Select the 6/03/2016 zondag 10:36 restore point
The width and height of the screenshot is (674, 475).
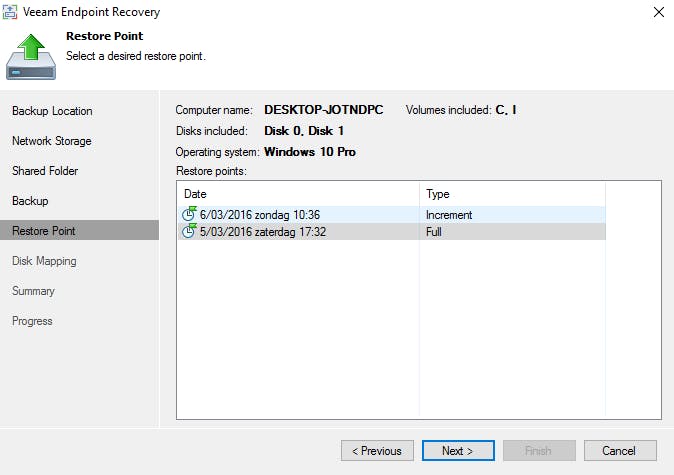coord(392,215)
